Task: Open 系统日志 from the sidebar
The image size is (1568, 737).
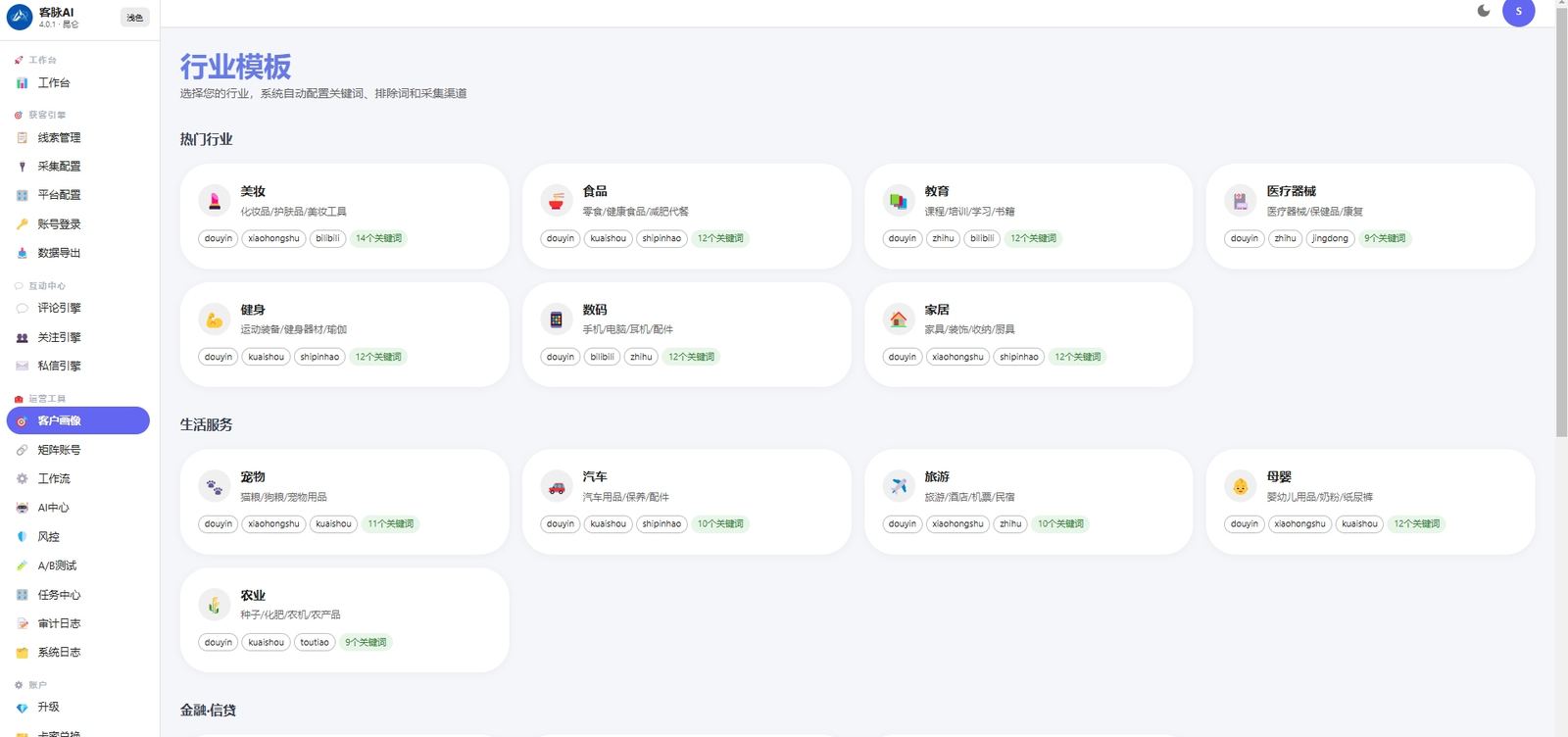Action: [x=78, y=652]
